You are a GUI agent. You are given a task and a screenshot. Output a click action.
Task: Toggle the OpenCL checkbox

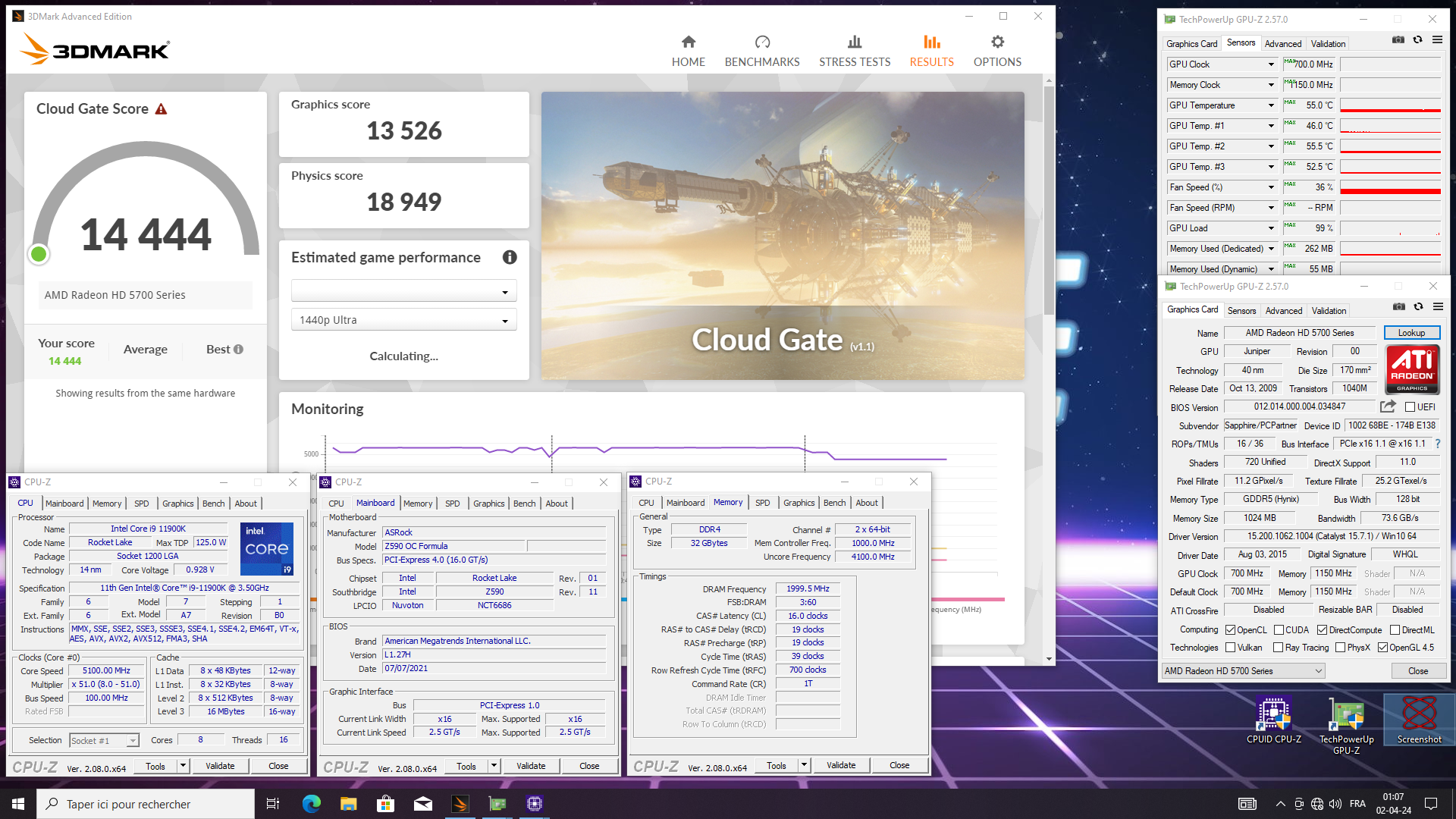1230,630
